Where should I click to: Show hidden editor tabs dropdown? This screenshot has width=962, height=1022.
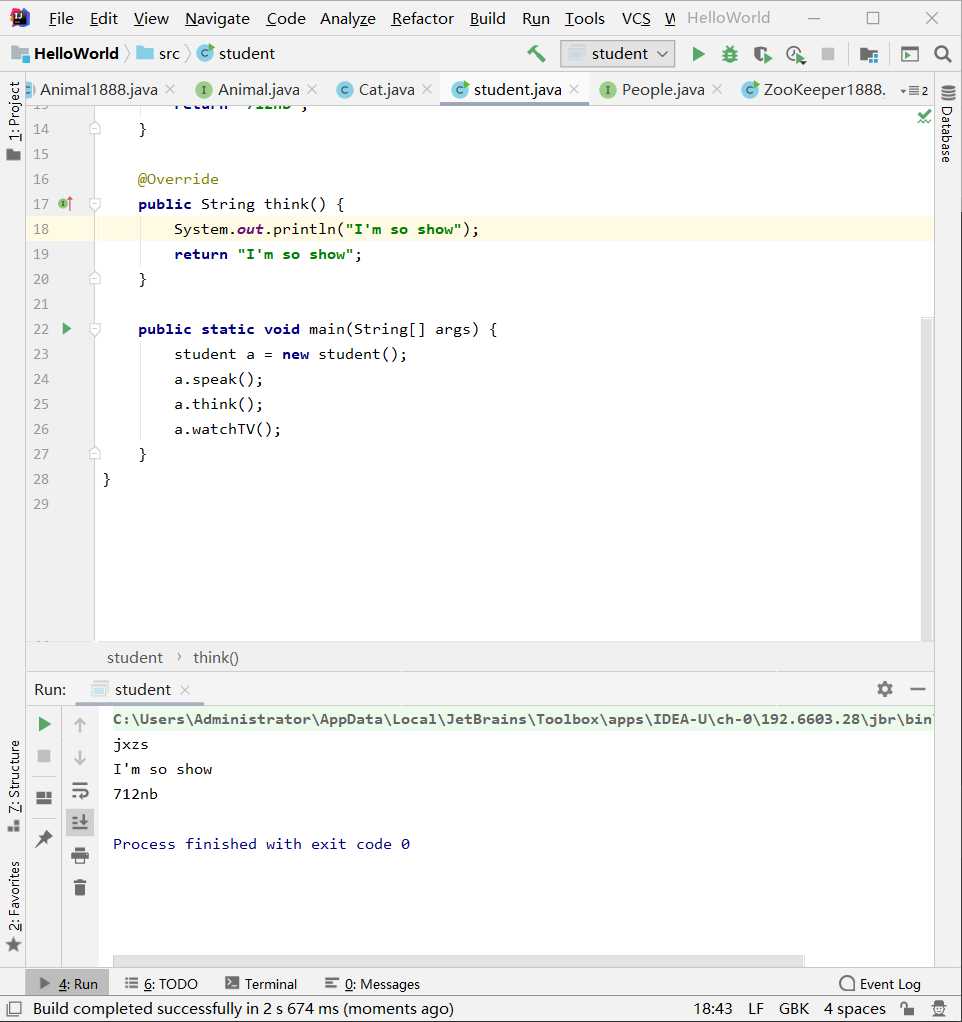(x=914, y=90)
